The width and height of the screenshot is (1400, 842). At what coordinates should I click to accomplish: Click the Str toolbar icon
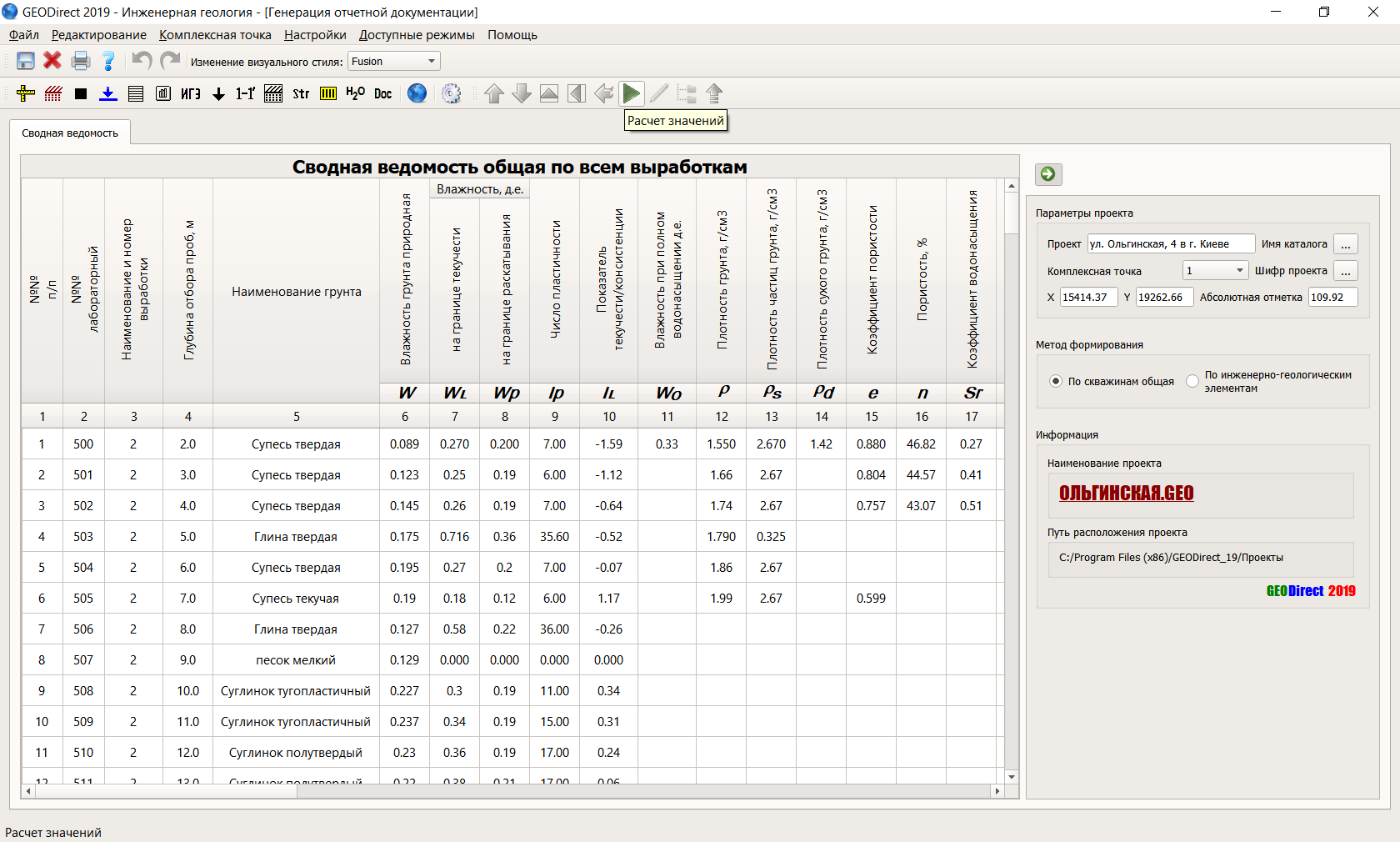pyautogui.click(x=301, y=93)
